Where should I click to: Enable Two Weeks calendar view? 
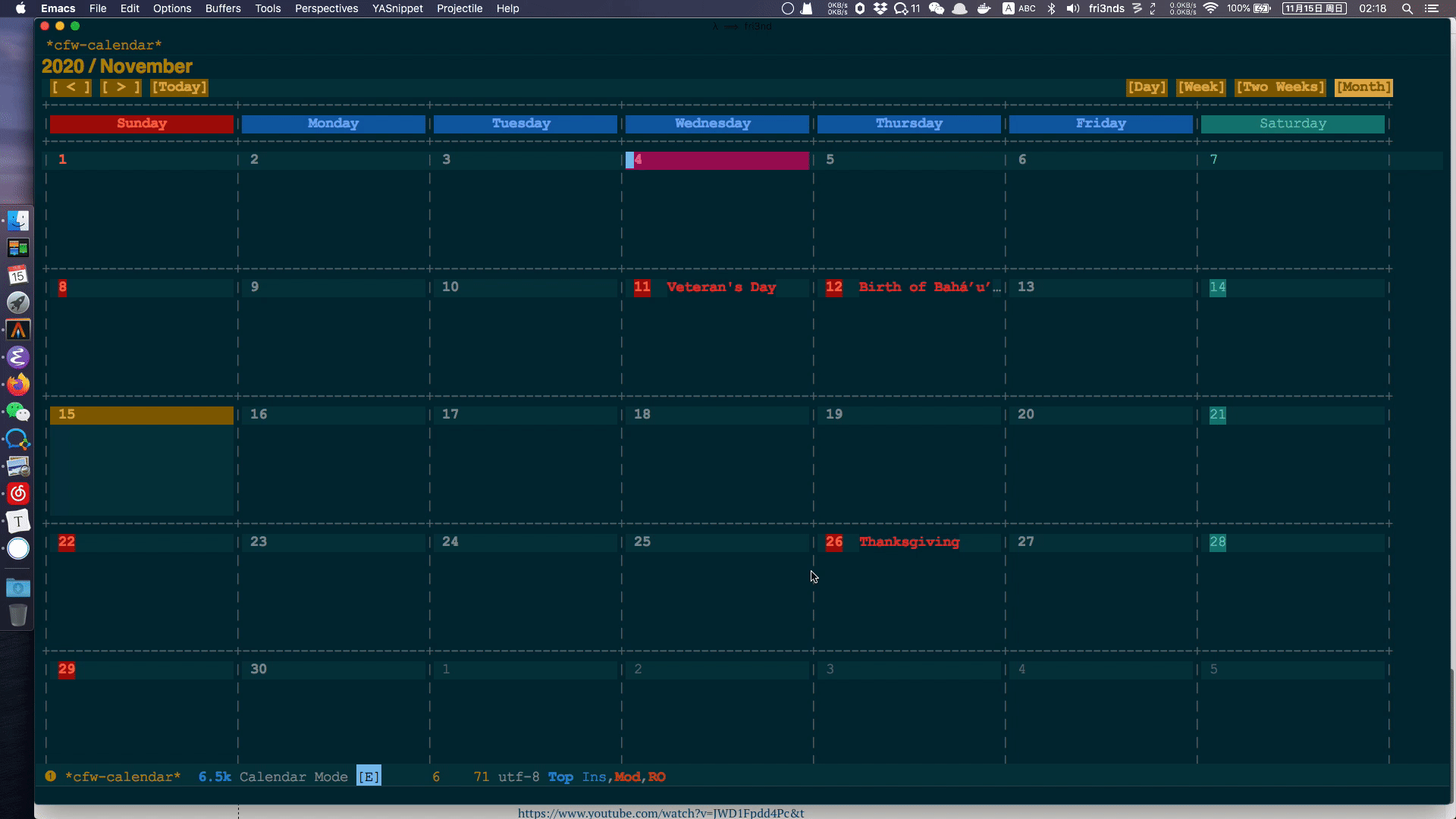pos(1279,87)
